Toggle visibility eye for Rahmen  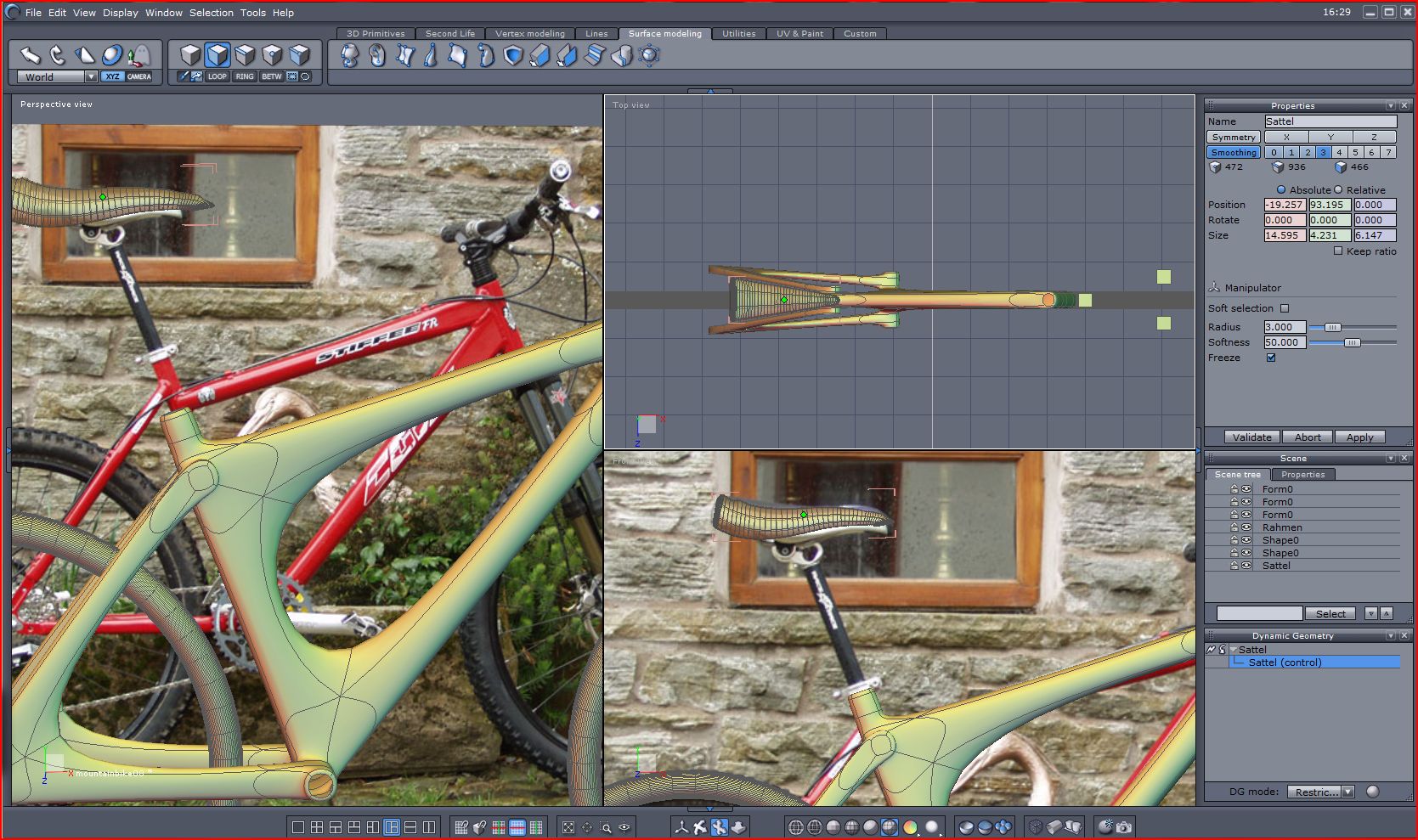[x=1246, y=527]
